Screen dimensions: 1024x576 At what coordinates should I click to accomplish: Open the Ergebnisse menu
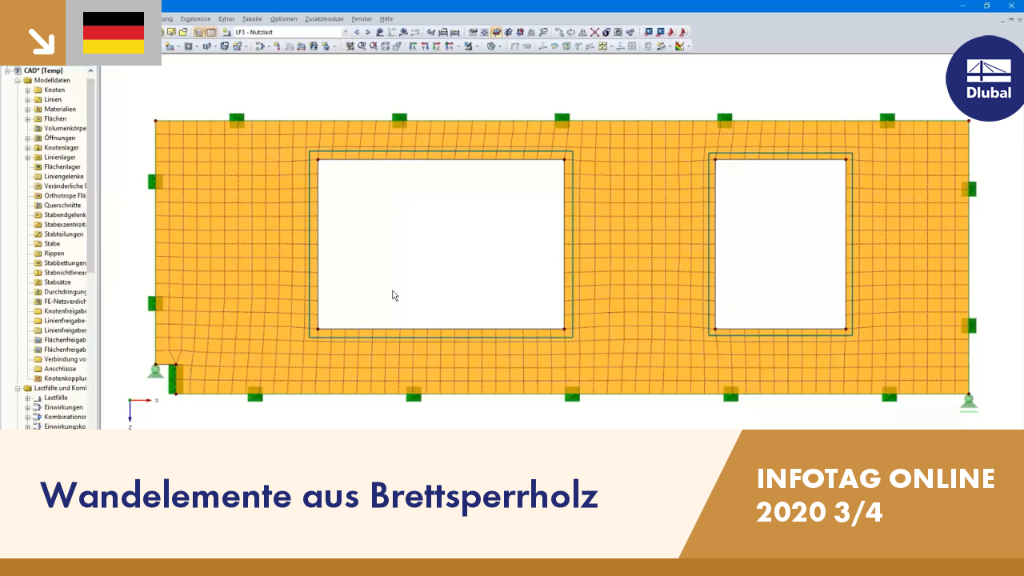point(195,19)
